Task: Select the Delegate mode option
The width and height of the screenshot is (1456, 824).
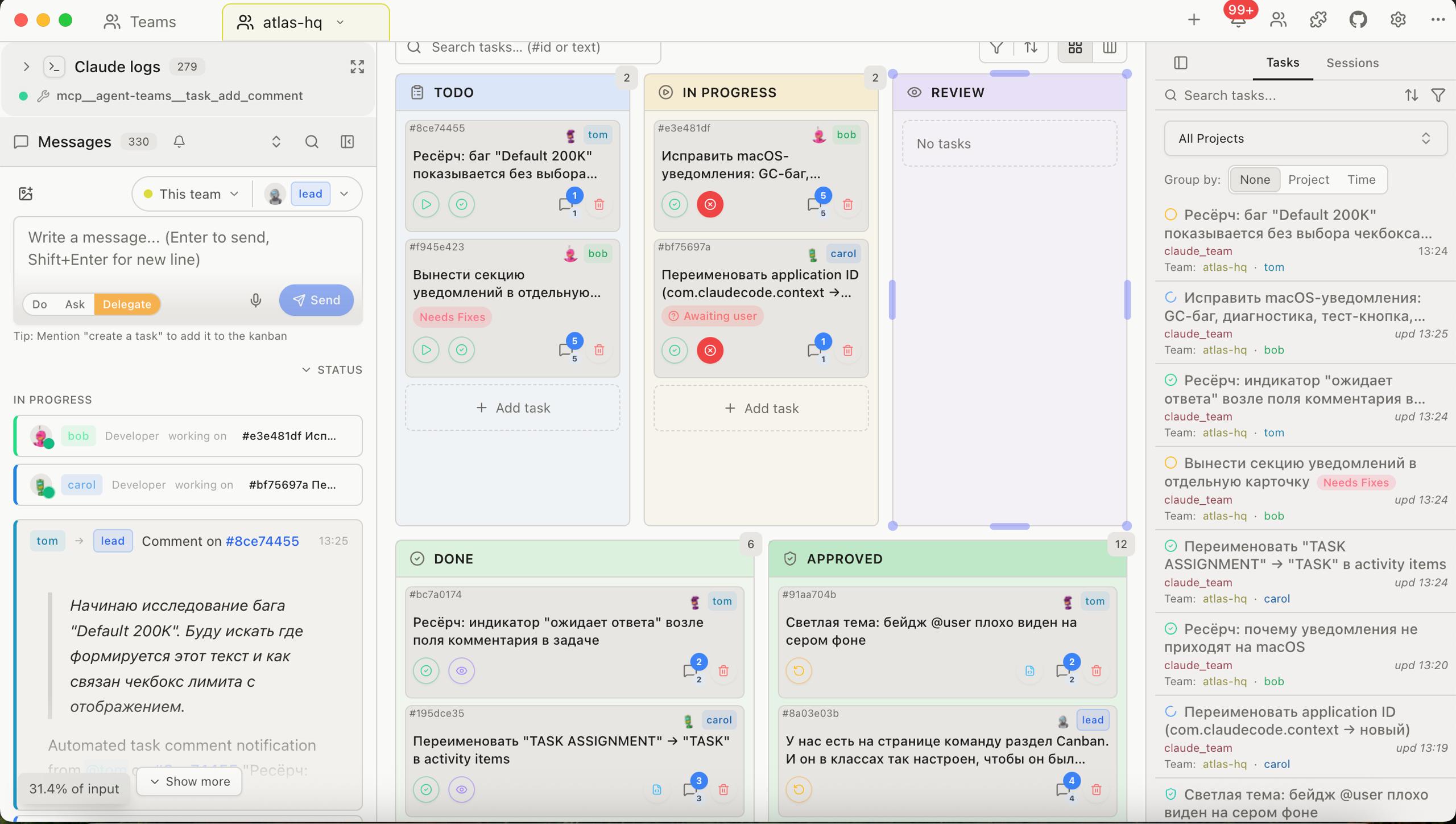Action: click(127, 304)
